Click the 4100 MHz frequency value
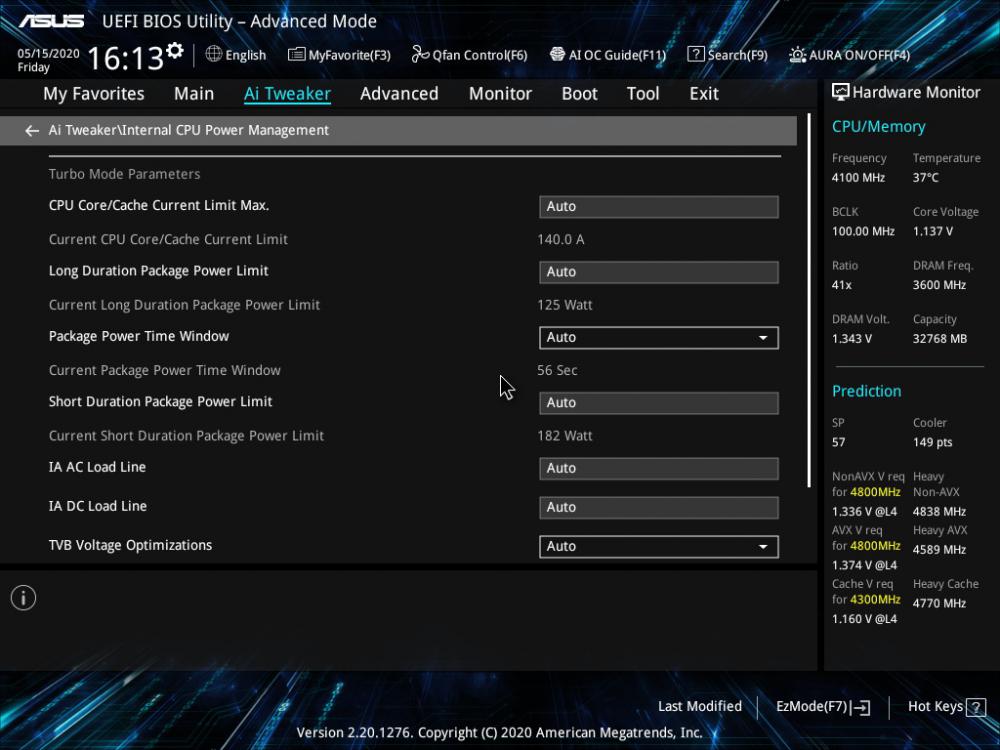 pos(858,178)
